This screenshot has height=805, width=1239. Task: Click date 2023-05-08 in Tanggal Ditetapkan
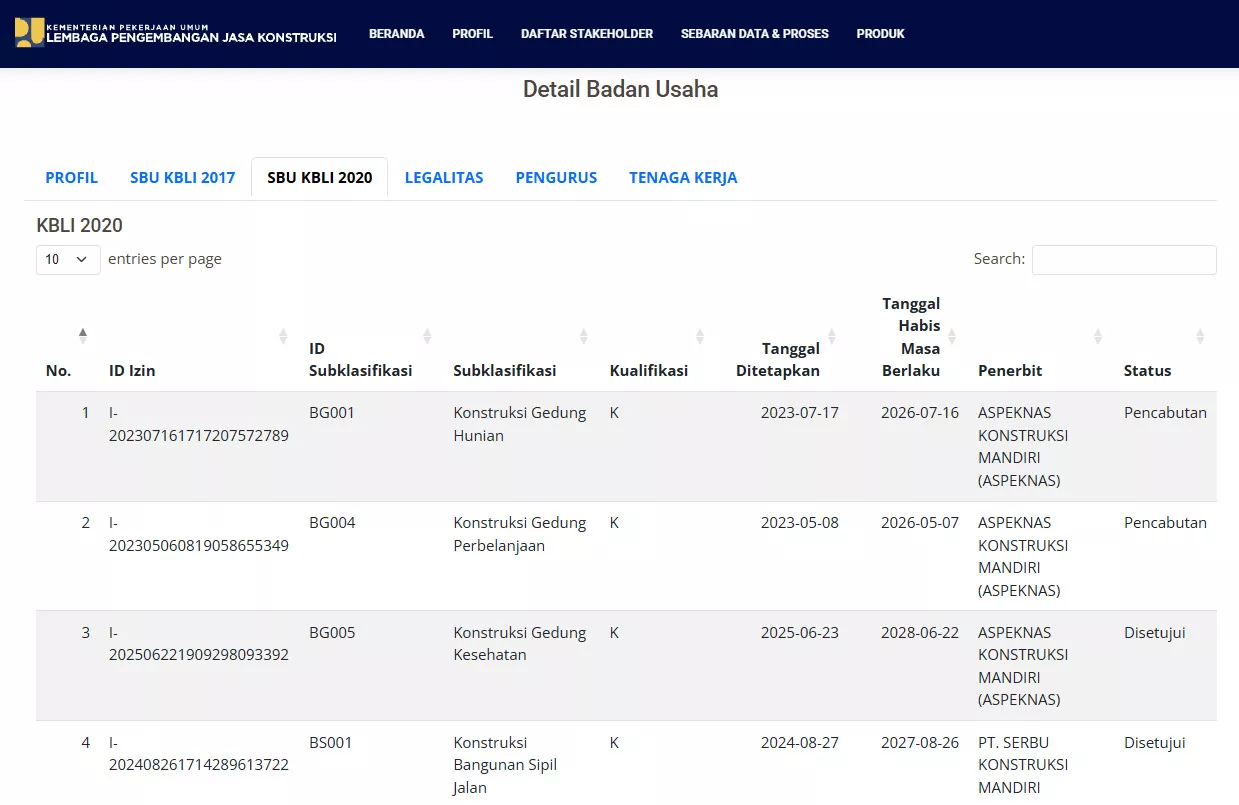click(x=799, y=523)
